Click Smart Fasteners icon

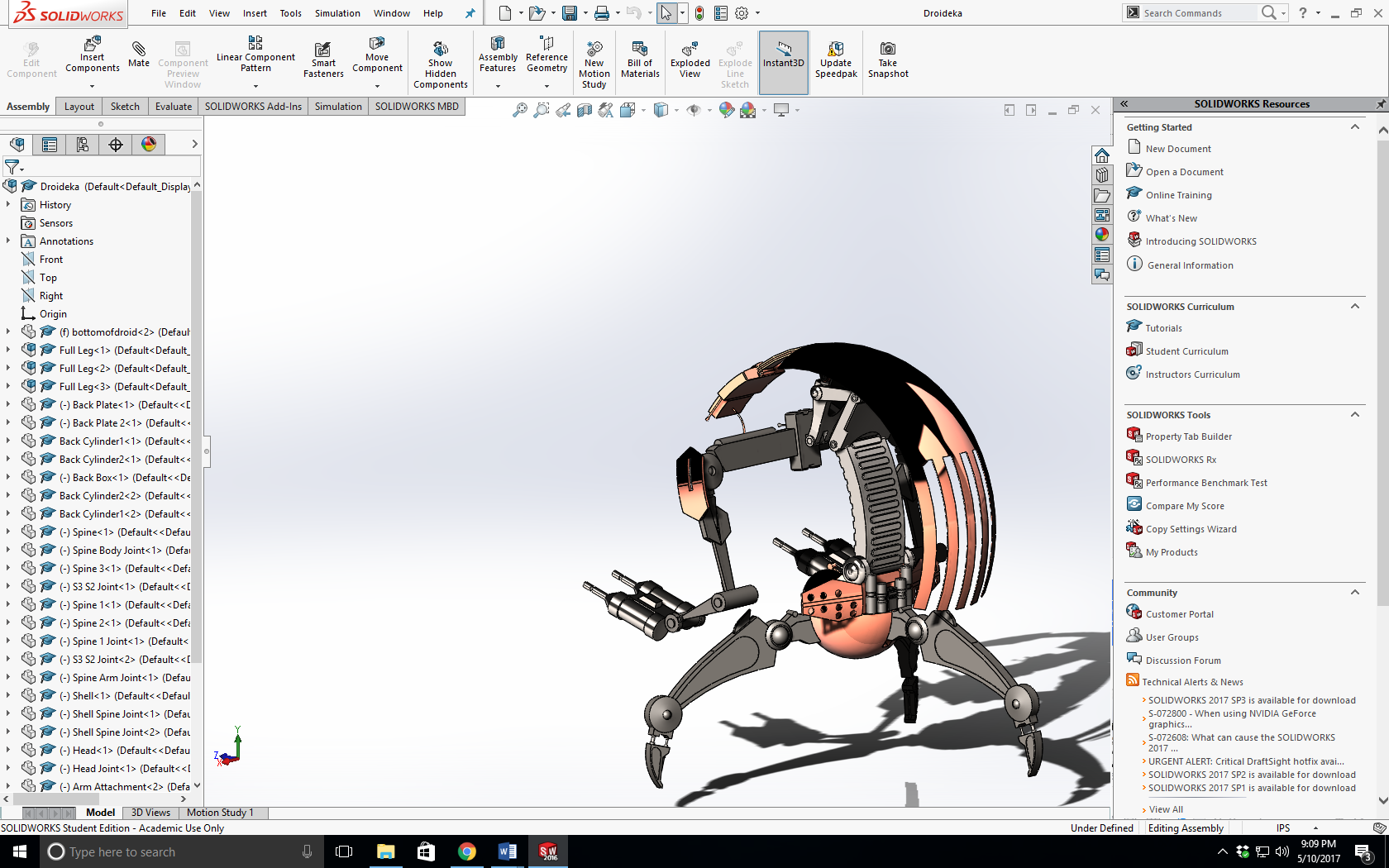pos(323,60)
